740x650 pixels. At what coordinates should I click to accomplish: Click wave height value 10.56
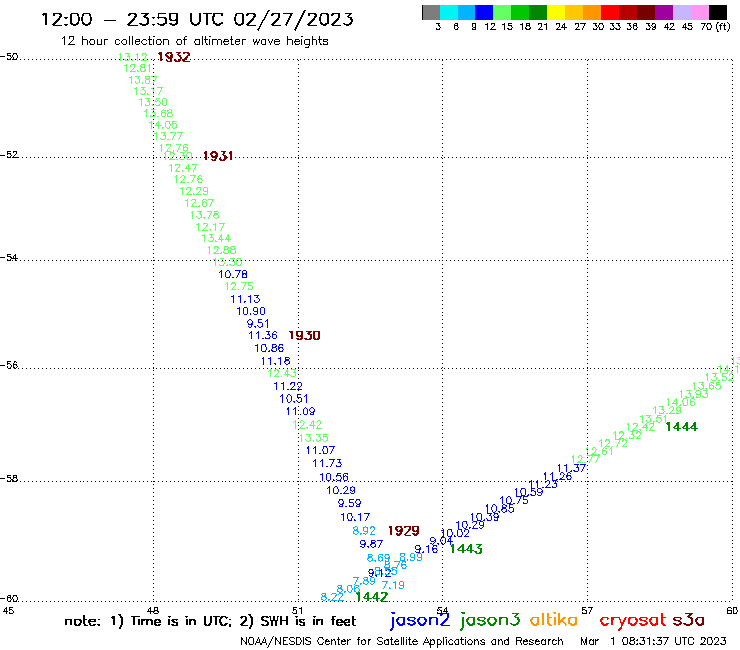[334, 477]
